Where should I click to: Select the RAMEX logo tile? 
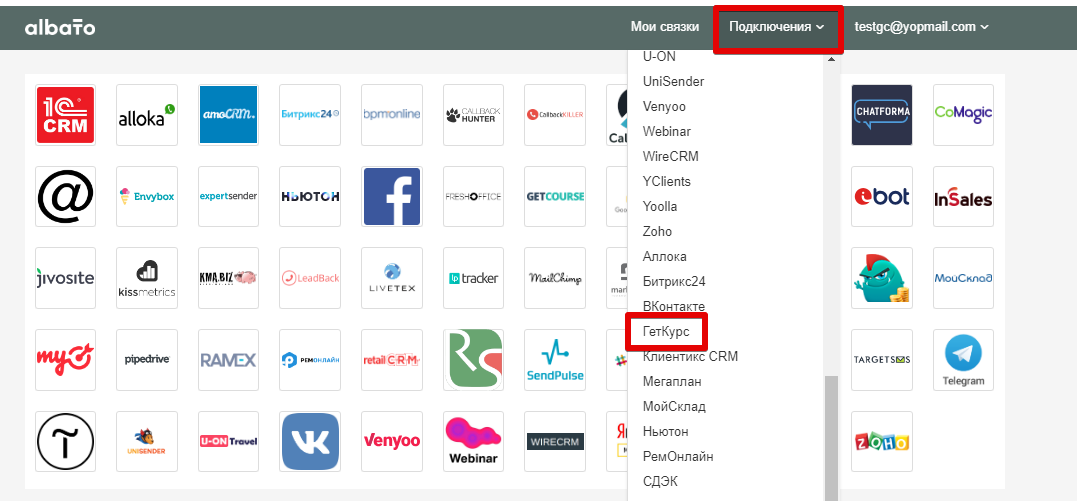229,360
